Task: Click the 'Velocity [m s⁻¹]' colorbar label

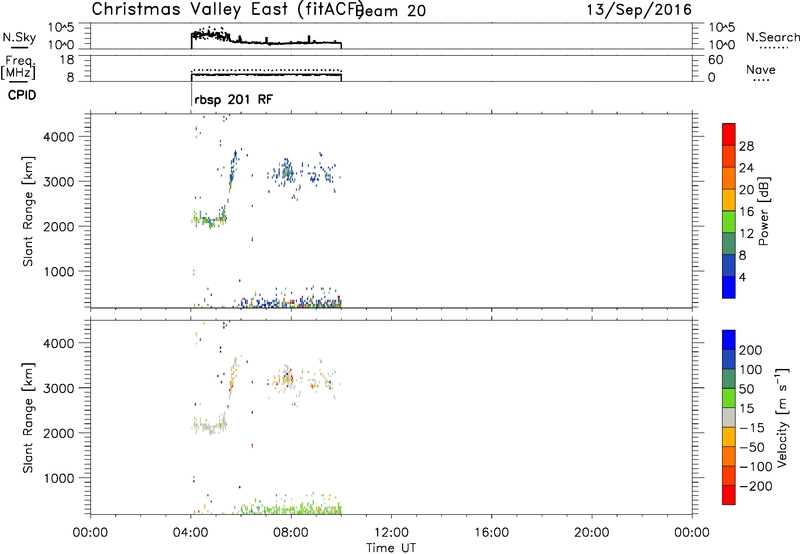Action: tap(782, 417)
